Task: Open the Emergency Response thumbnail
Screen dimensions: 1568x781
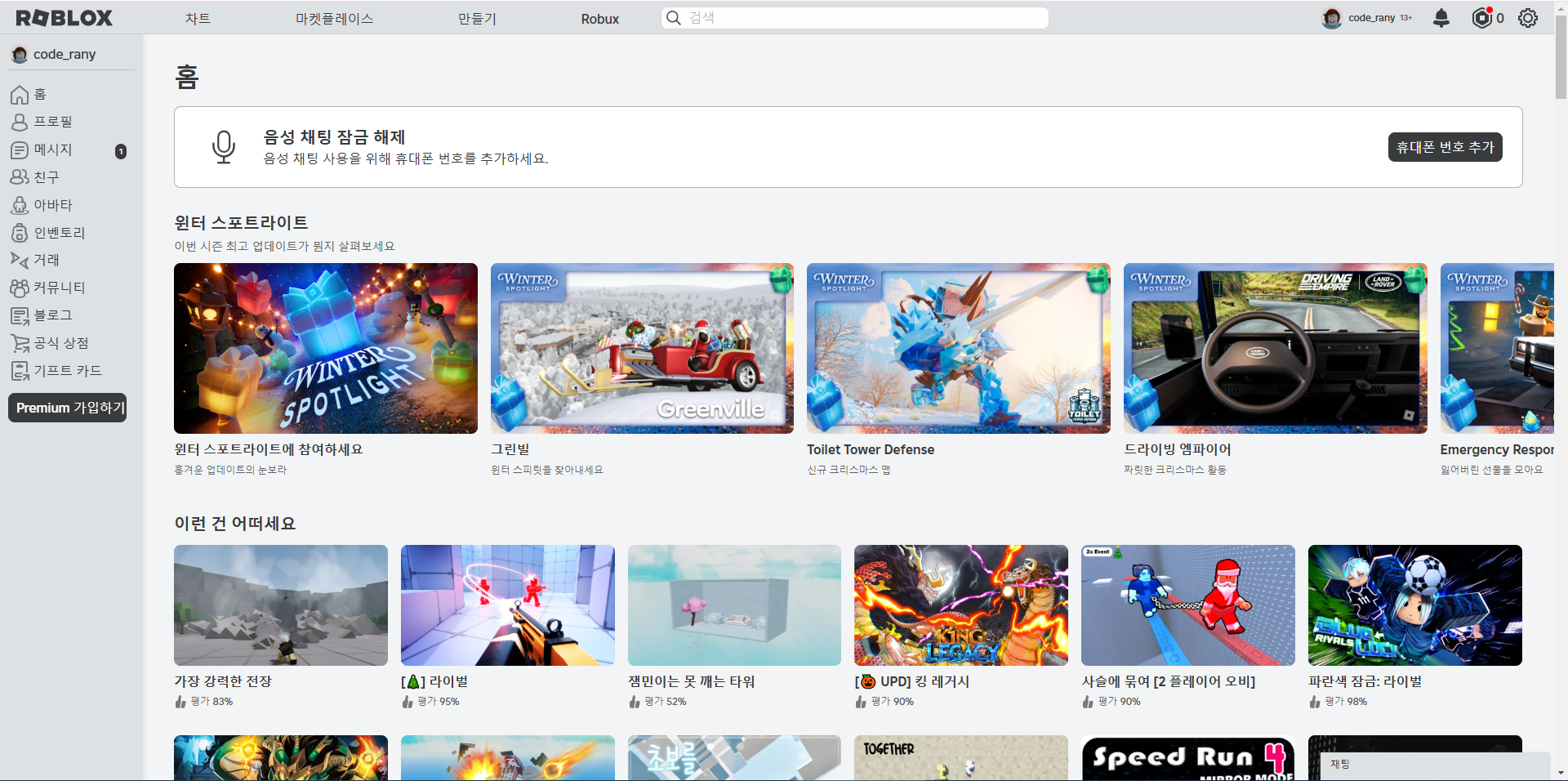Action: coord(1497,348)
